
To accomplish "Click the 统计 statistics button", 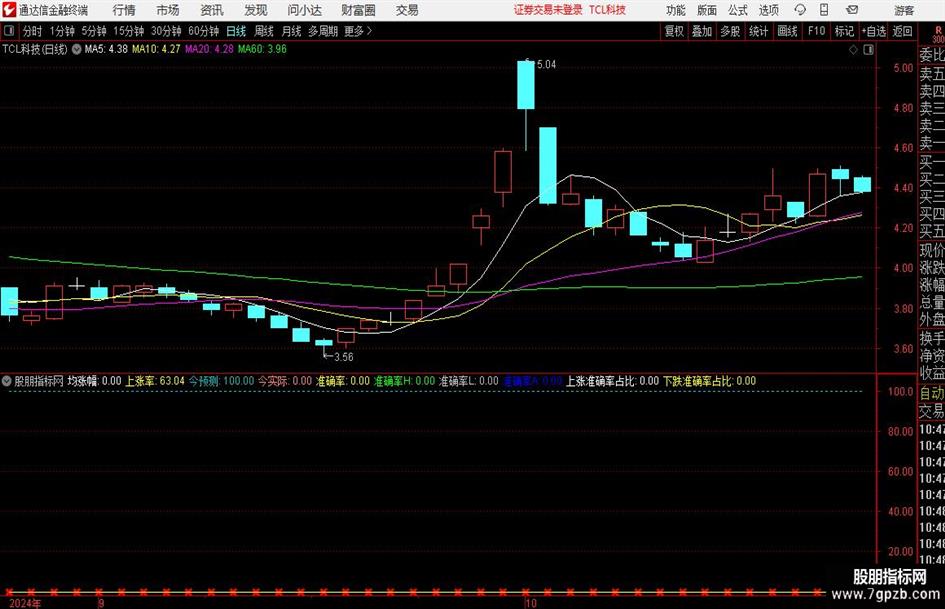I will (758, 31).
